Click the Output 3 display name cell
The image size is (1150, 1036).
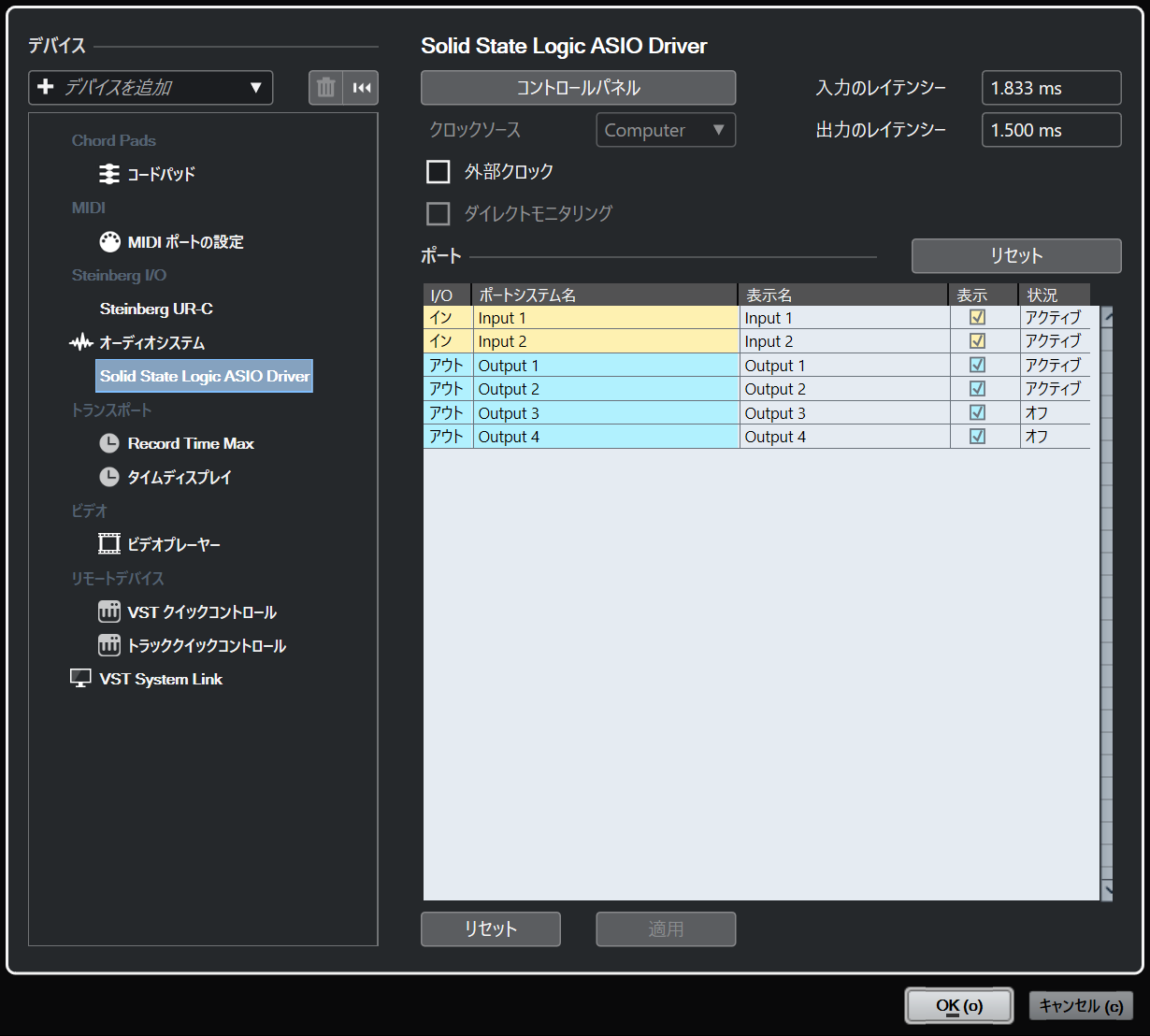[844, 412]
